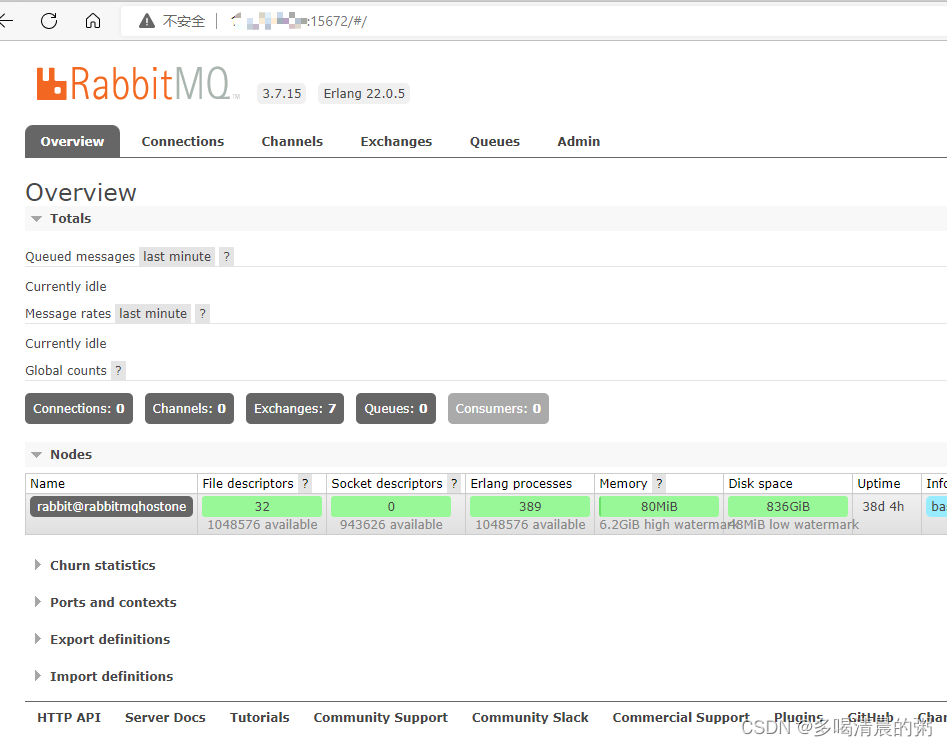Screen dimensions: 947x746
Task: Click the Exchanges: 7 count button
Action: (295, 408)
